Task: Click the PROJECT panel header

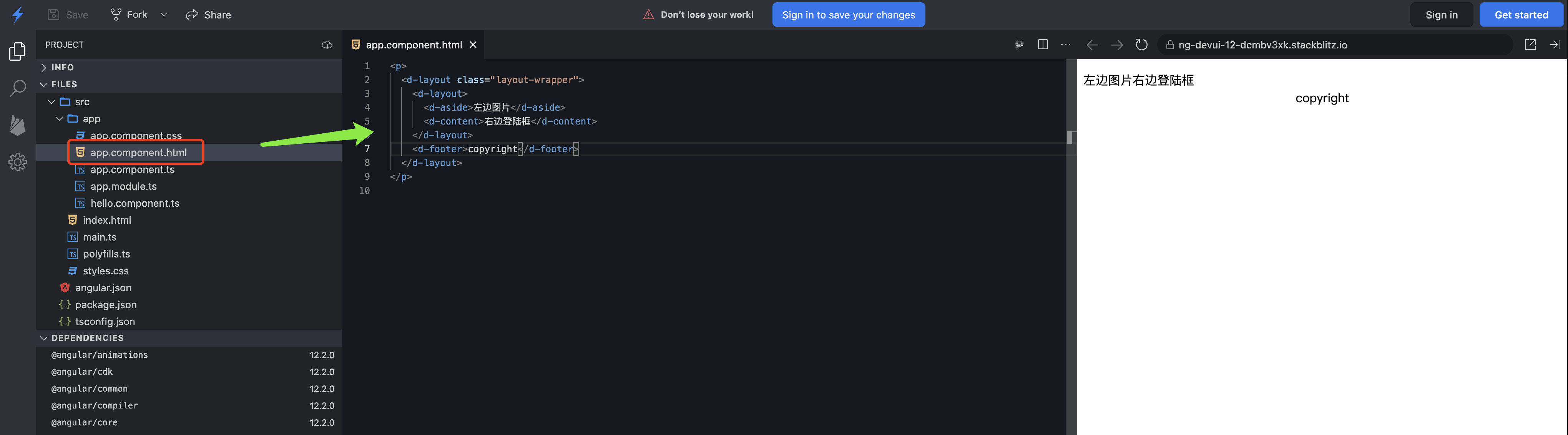Action: pos(65,45)
